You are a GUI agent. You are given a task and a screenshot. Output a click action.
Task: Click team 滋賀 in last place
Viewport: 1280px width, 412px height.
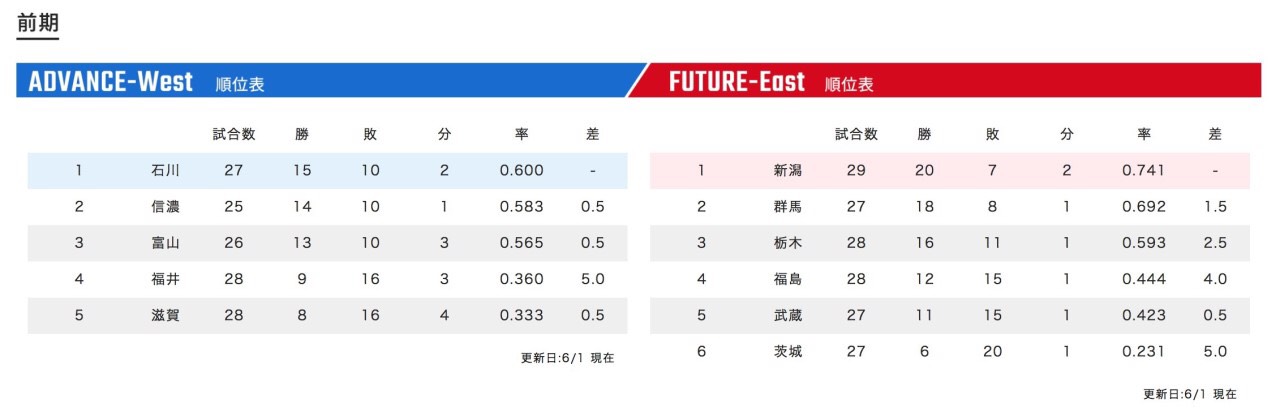[165, 315]
